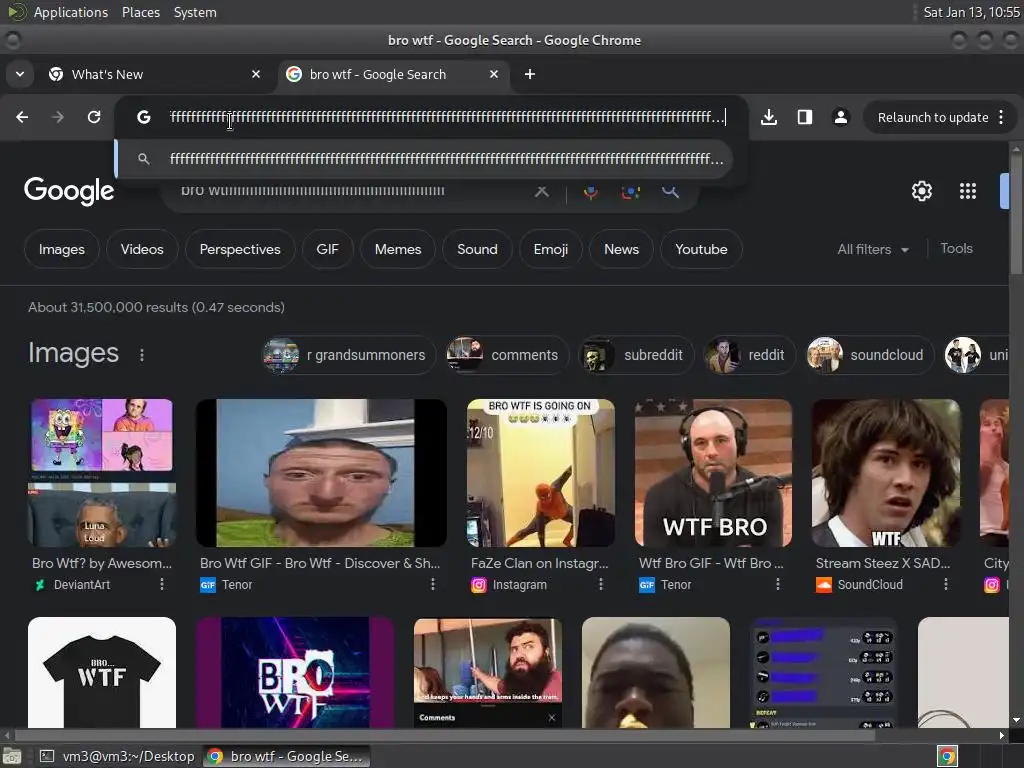Start voice search with microphone icon

590,191
